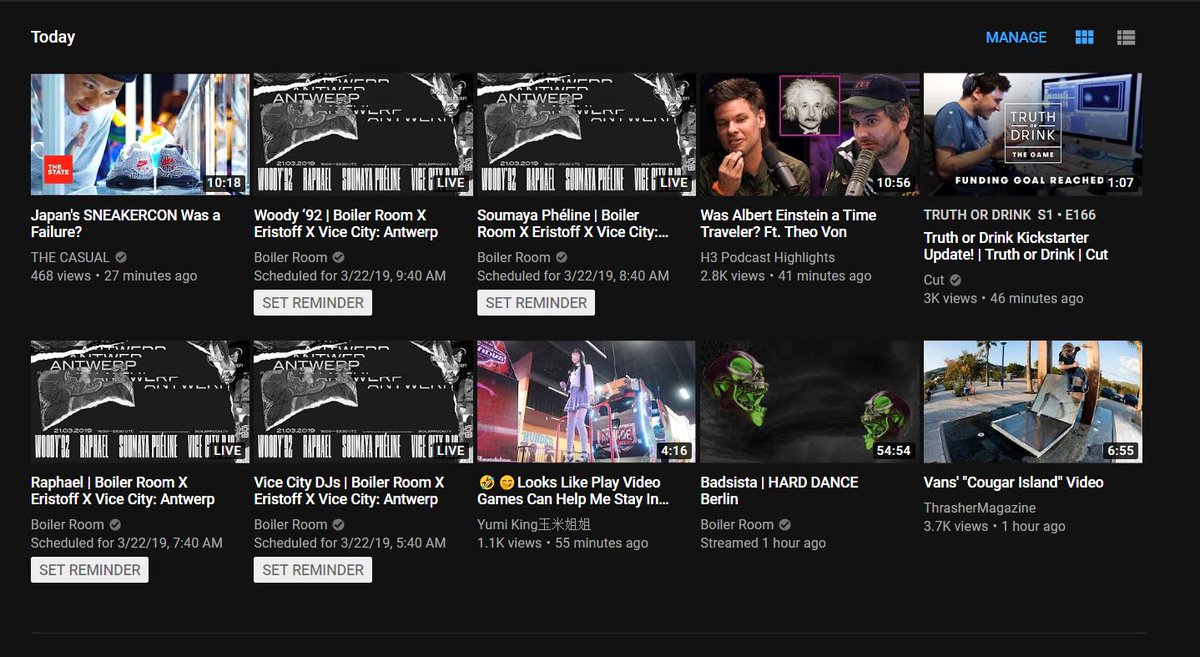Image resolution: width=1200 pixels, height=657 pixels.
Task: Set reminder for Woody '92 stream
Action: point(313,303)
